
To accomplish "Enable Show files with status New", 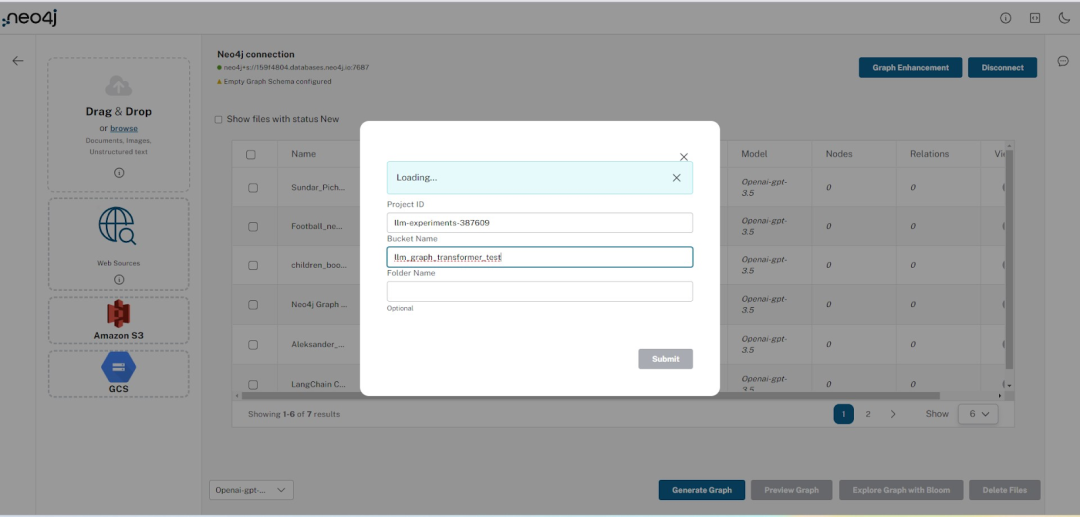I will tap(219, 120).
